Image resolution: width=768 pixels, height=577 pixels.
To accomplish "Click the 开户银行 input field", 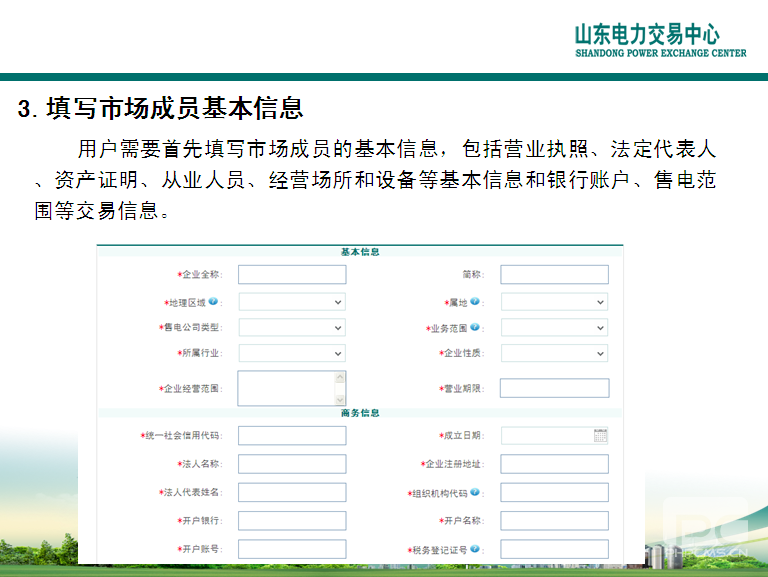I will (292, 521).
